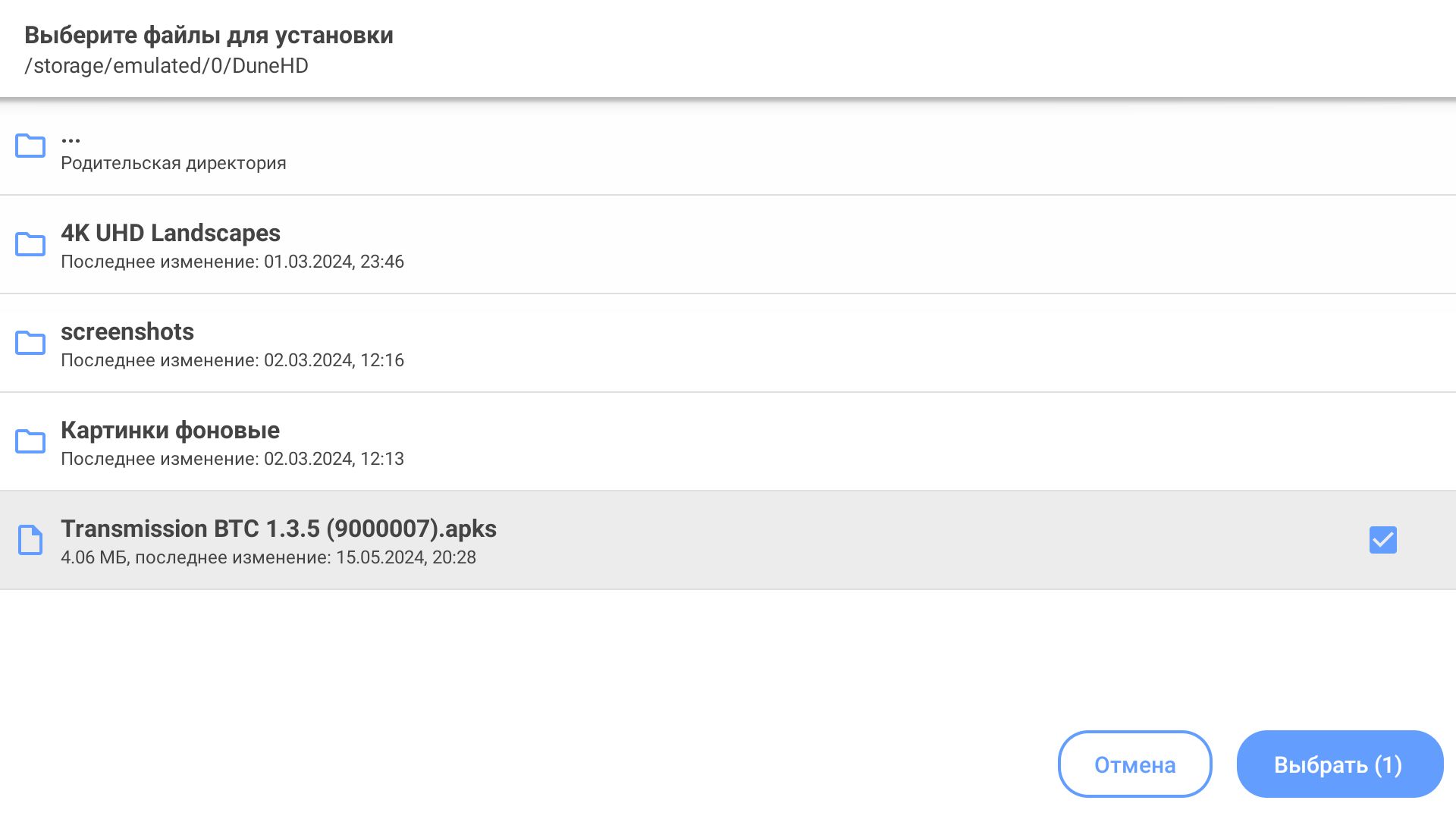
Task: Select the Transmission BTC 1.3.5 file name
Action: tap(278, 529)
